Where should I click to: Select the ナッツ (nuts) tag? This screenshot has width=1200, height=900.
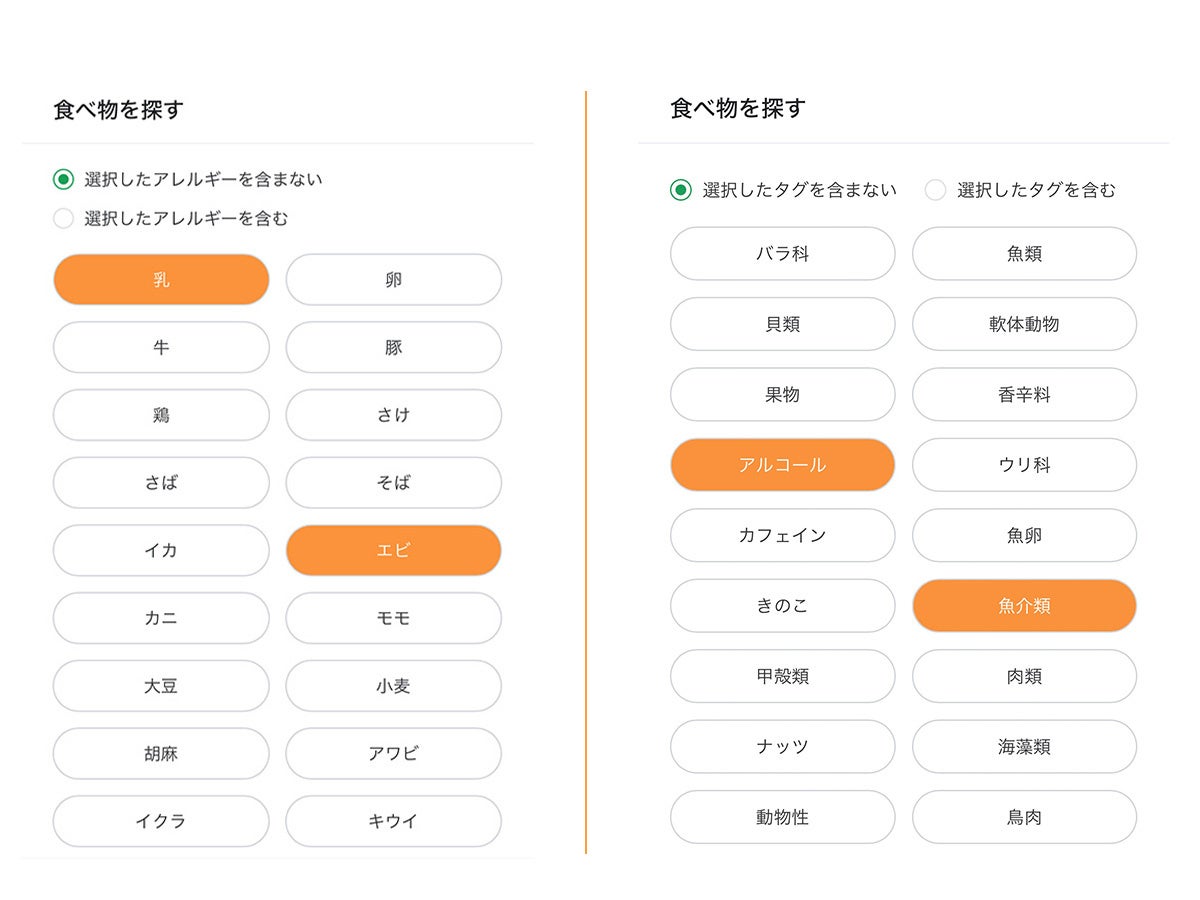pos(782,746)
